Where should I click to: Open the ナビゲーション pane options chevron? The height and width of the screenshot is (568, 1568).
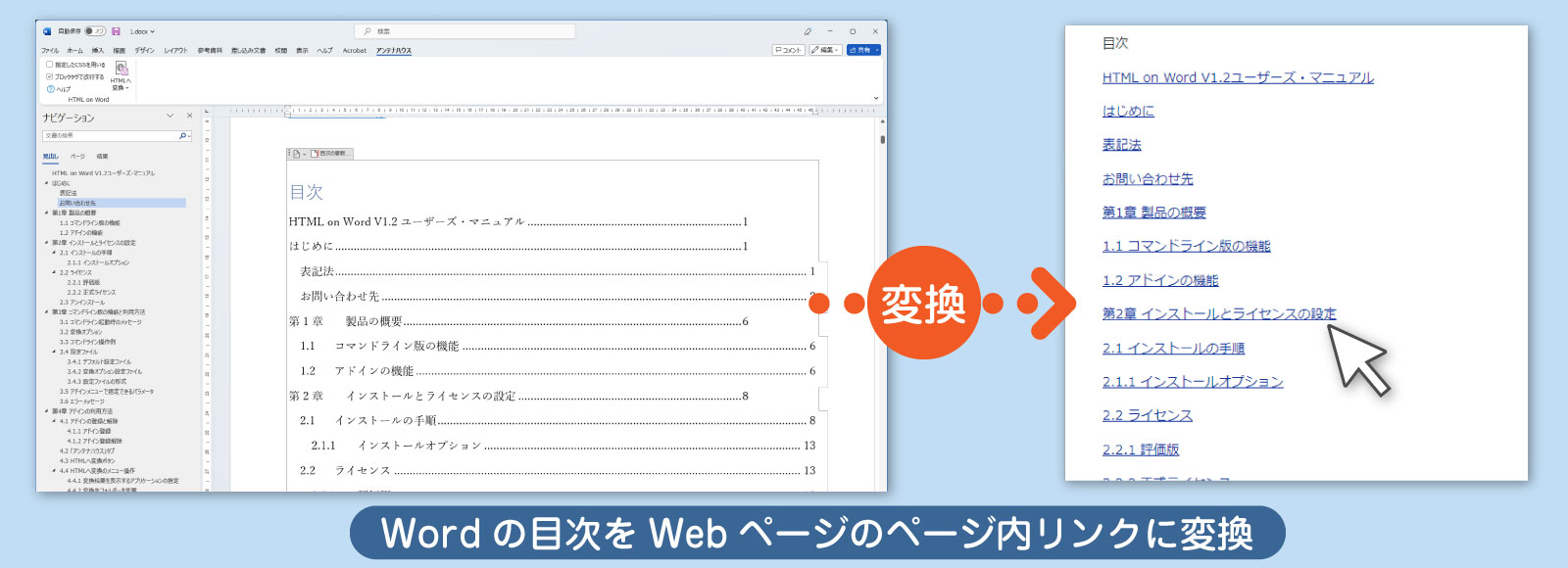(170, 116)
